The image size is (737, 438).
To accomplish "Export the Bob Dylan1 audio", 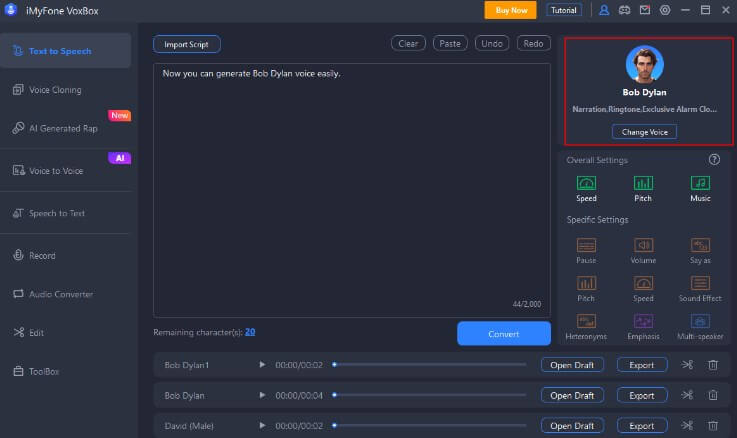I will click(x=642, y=365).
